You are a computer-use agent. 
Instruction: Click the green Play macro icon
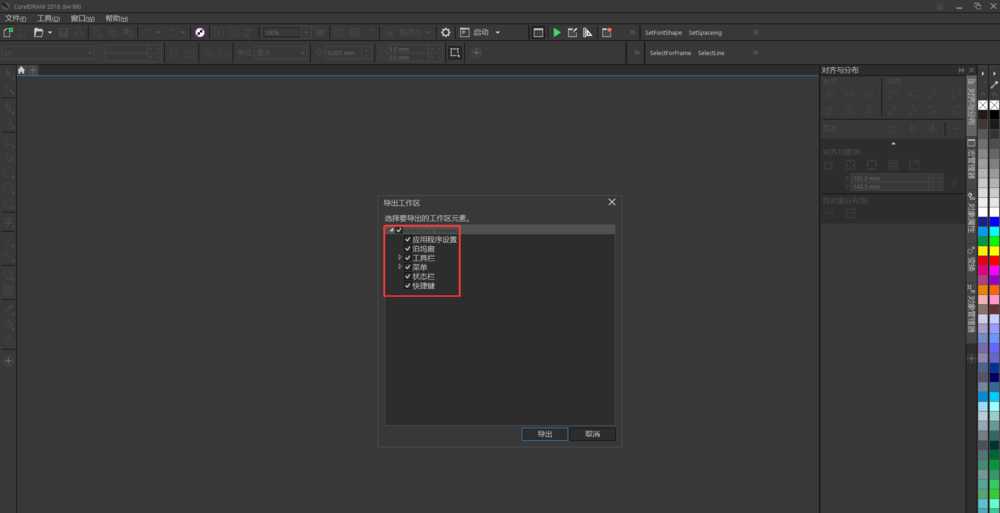556,33
